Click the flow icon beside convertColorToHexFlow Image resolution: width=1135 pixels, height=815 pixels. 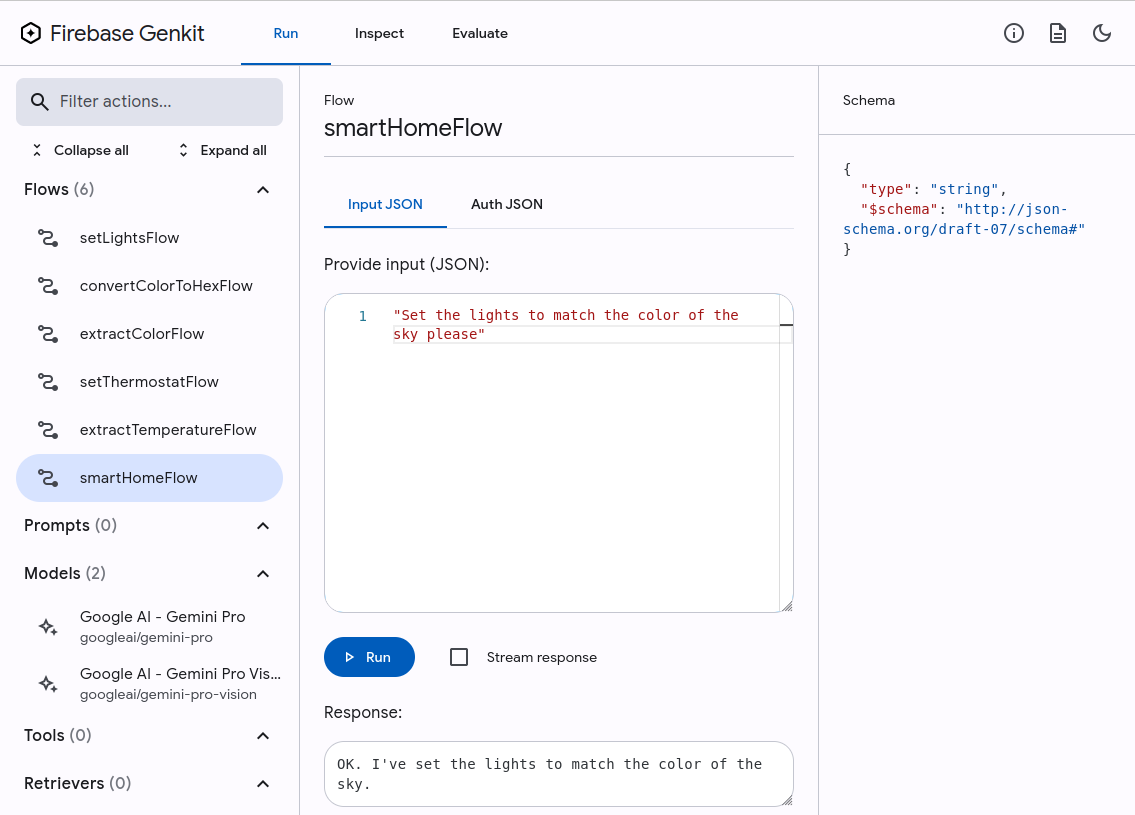(x=48, y=286)
